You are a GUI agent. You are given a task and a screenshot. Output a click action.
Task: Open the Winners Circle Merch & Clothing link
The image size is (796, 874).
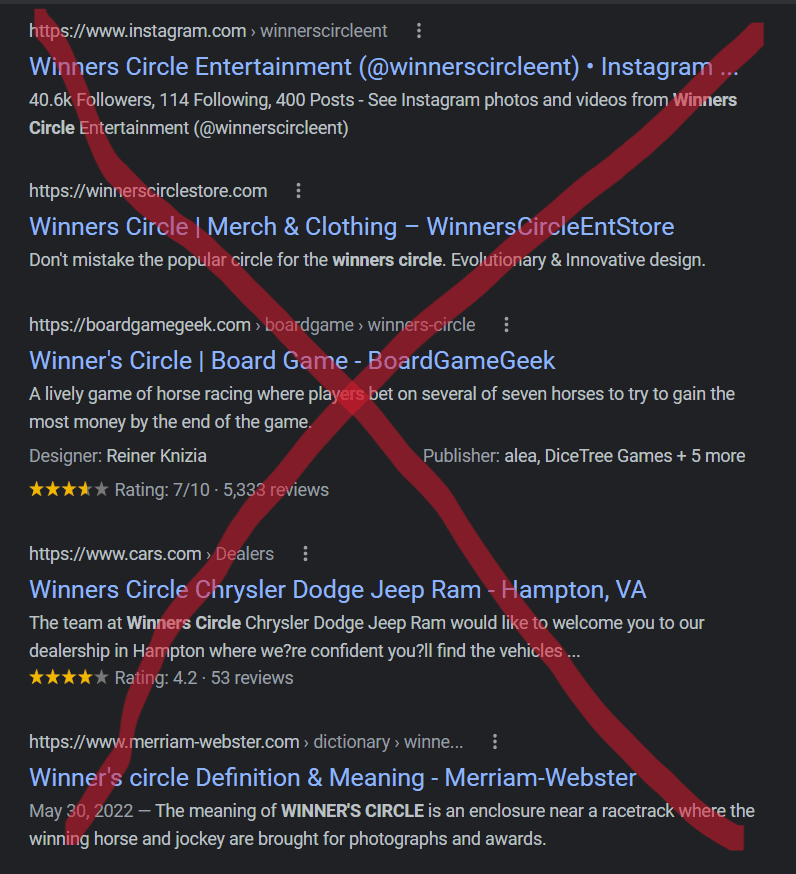click(x=352, y=226)
